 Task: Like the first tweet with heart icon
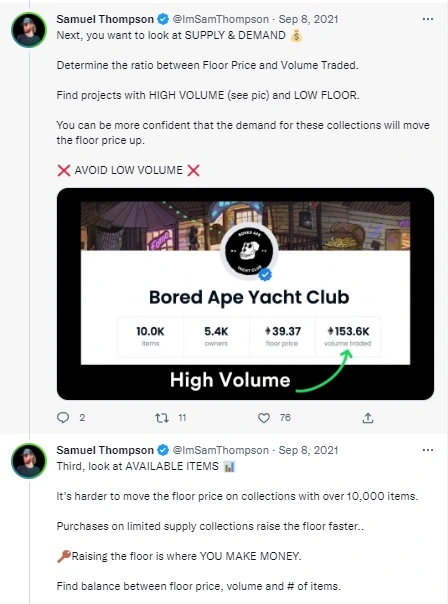point(264,418)
